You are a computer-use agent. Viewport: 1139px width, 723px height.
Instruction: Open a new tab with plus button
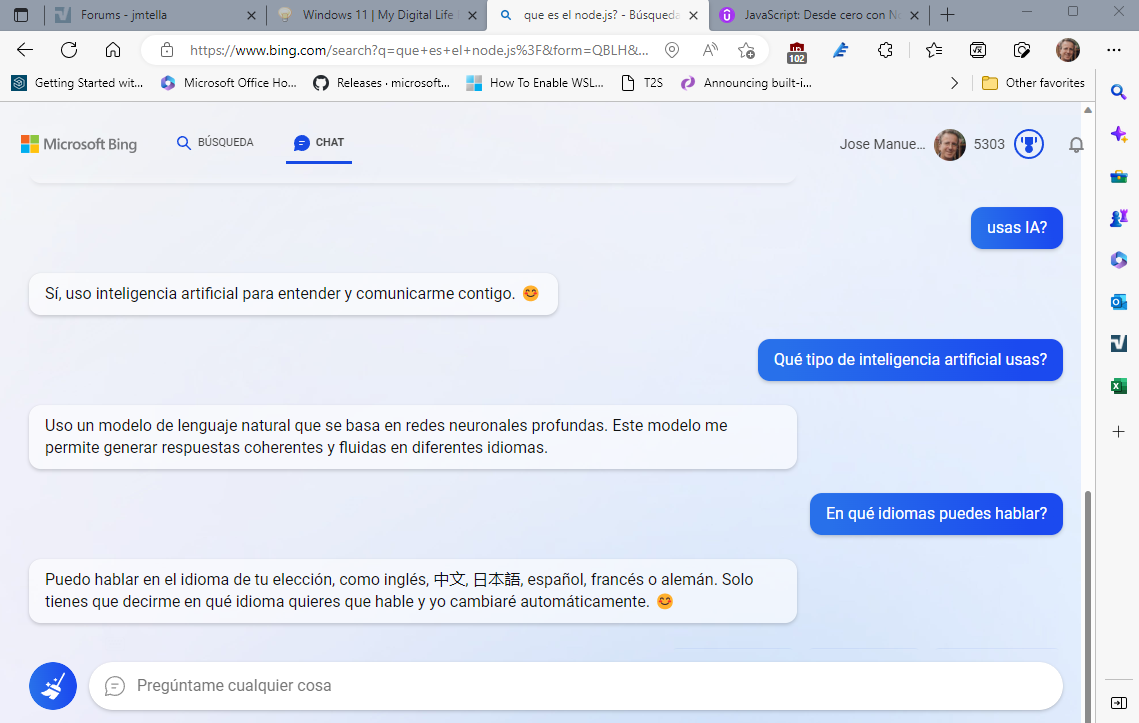947,15
